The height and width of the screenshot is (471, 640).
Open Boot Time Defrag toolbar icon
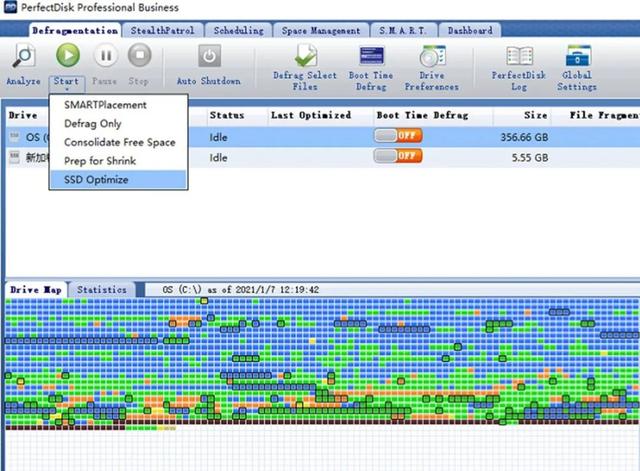coord(371,56)
